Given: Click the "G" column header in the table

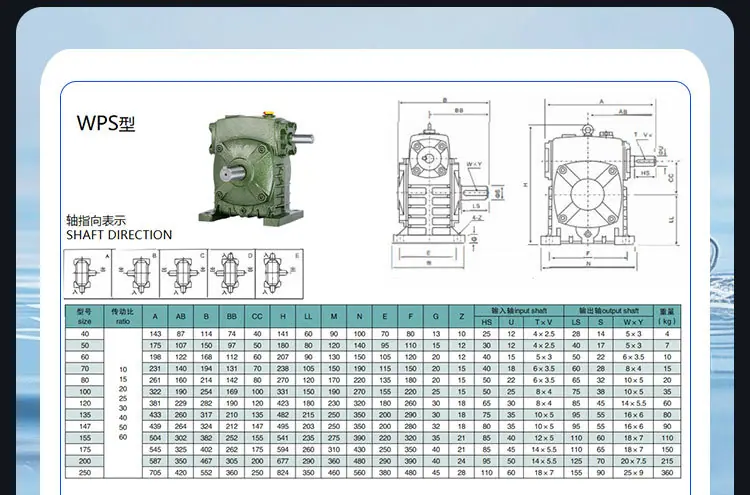Looking at the screenshot, I should [x=436, y=316].
